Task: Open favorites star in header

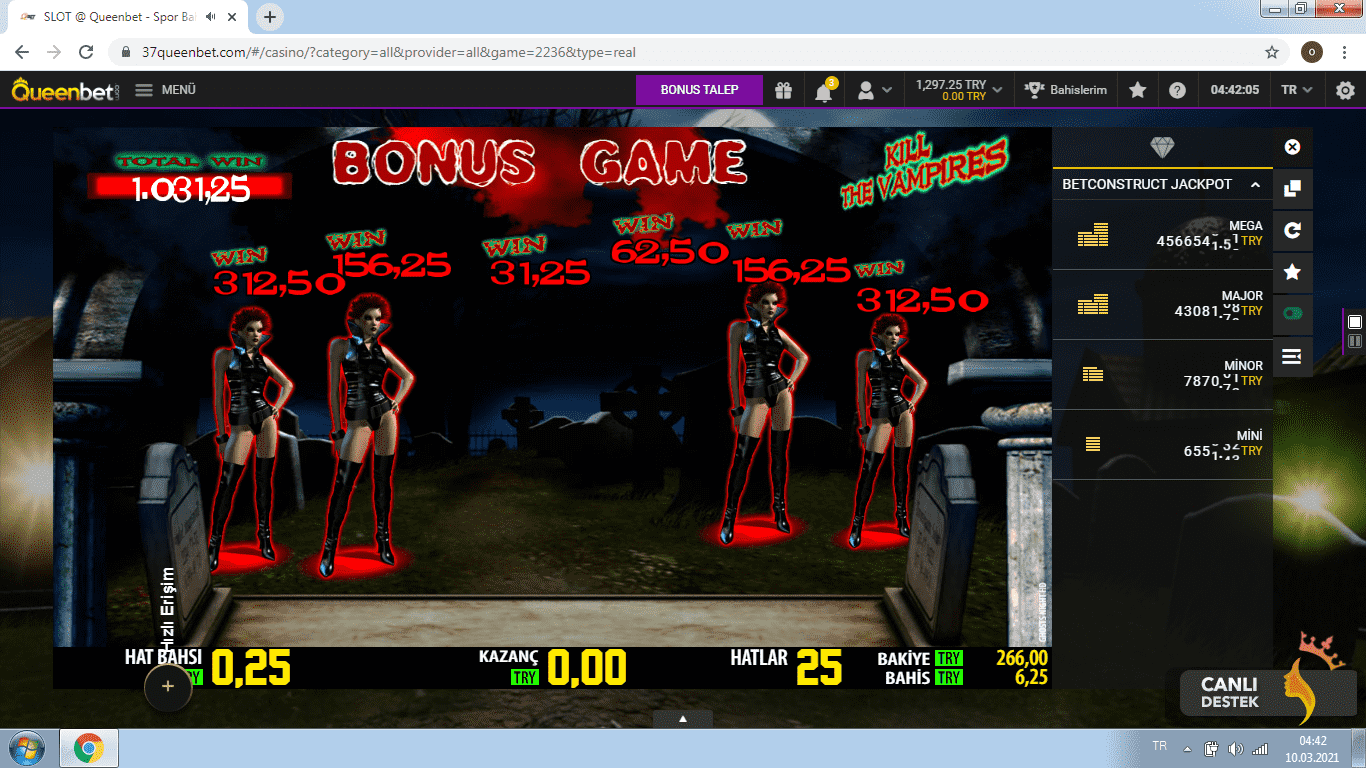Action: click(1138, 90)
